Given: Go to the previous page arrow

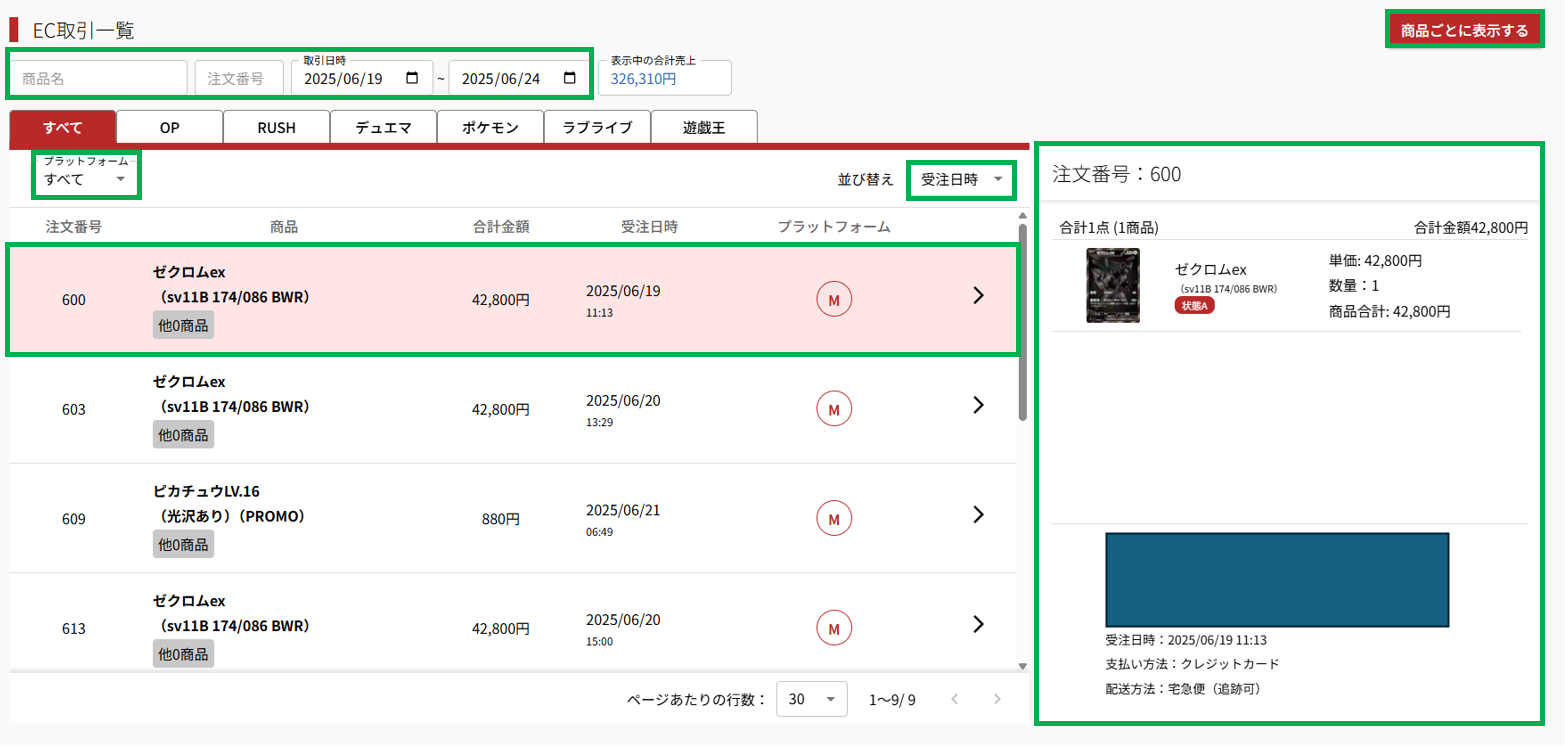Looking at the screenshot, I should [x=954, y=699].
